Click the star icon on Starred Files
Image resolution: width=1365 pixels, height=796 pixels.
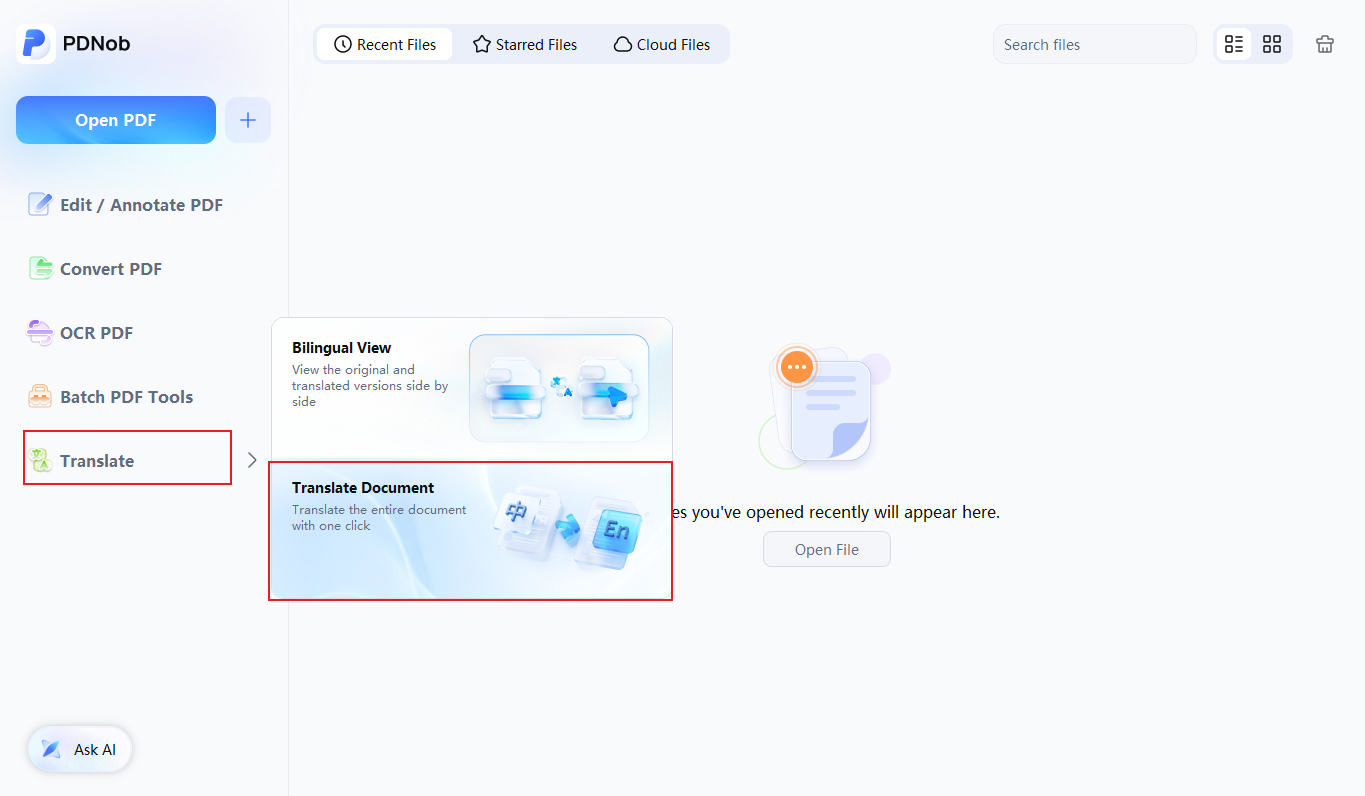click(x=482, y=45)
